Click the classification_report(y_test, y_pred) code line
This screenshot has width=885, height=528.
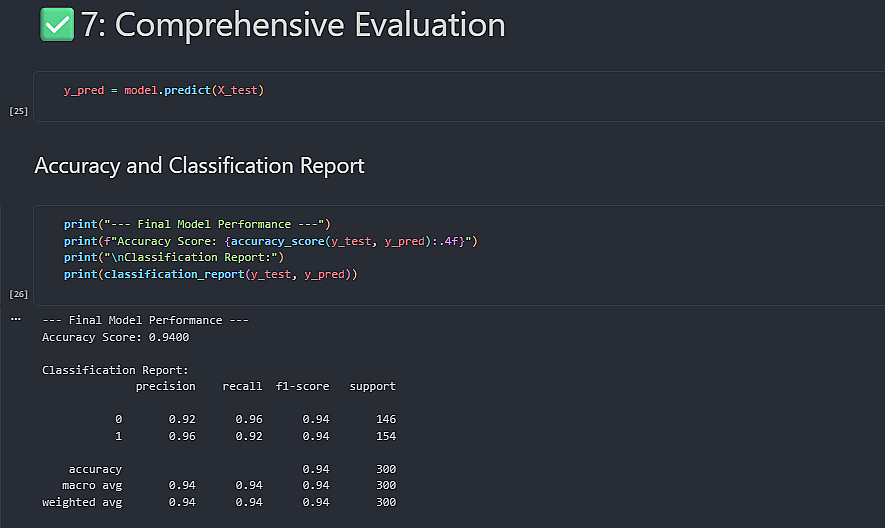210,274
